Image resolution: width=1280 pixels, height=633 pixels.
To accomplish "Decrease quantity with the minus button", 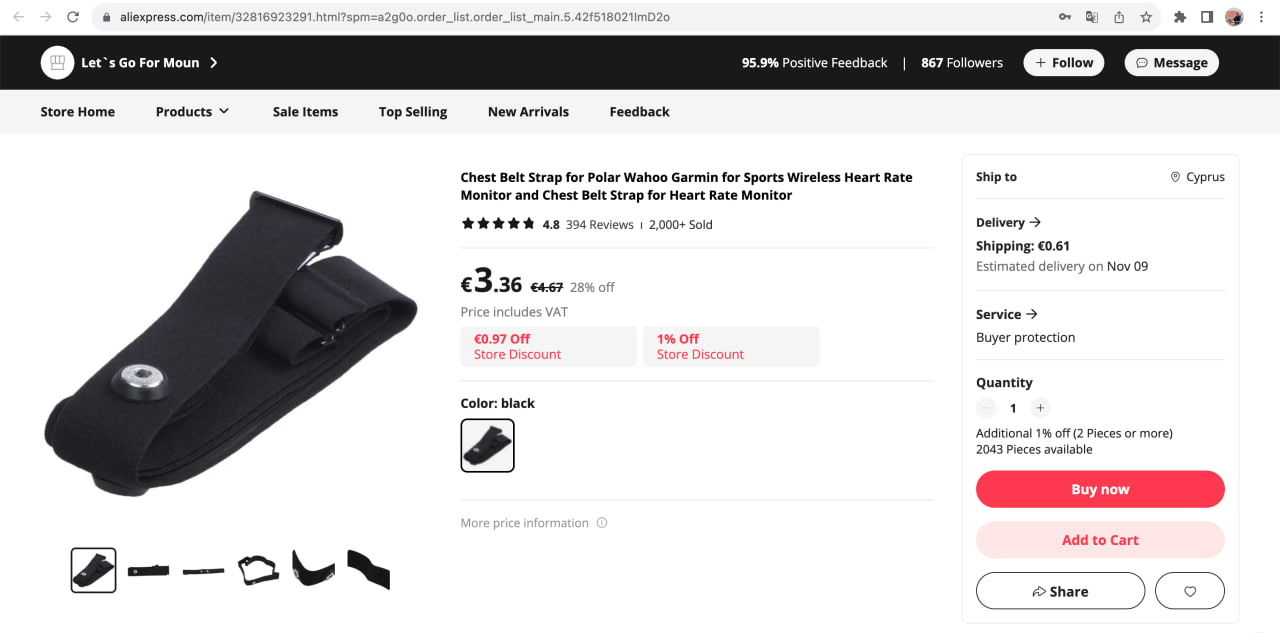I will pyautogui.click(x=986, y=408).
